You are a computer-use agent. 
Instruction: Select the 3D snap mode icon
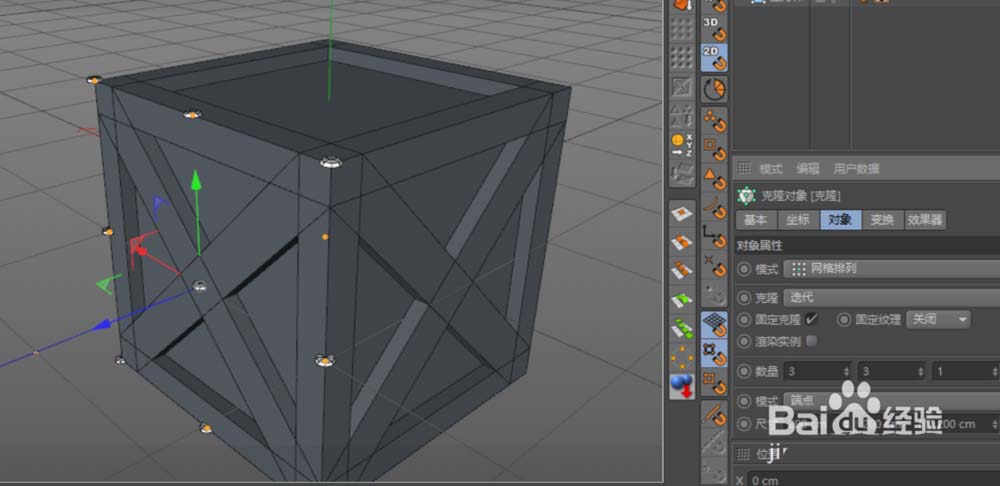[x=714, y=28]
